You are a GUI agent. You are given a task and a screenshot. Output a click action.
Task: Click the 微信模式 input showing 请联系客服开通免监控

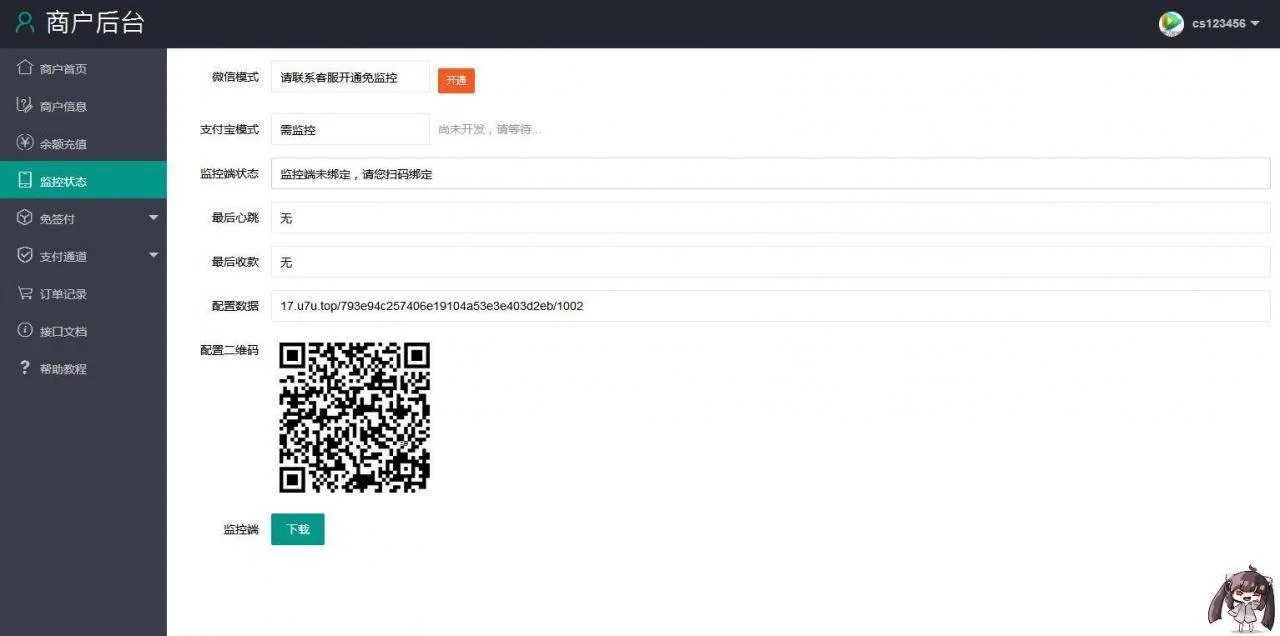click(x=350, y=77)
